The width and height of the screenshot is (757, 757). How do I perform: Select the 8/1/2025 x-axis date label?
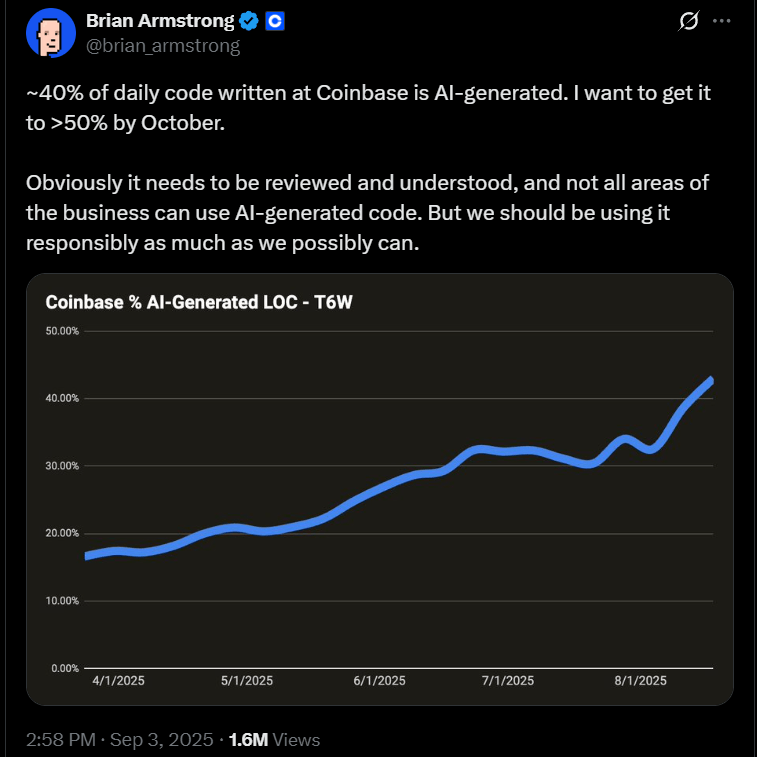(x=641, y=681)
